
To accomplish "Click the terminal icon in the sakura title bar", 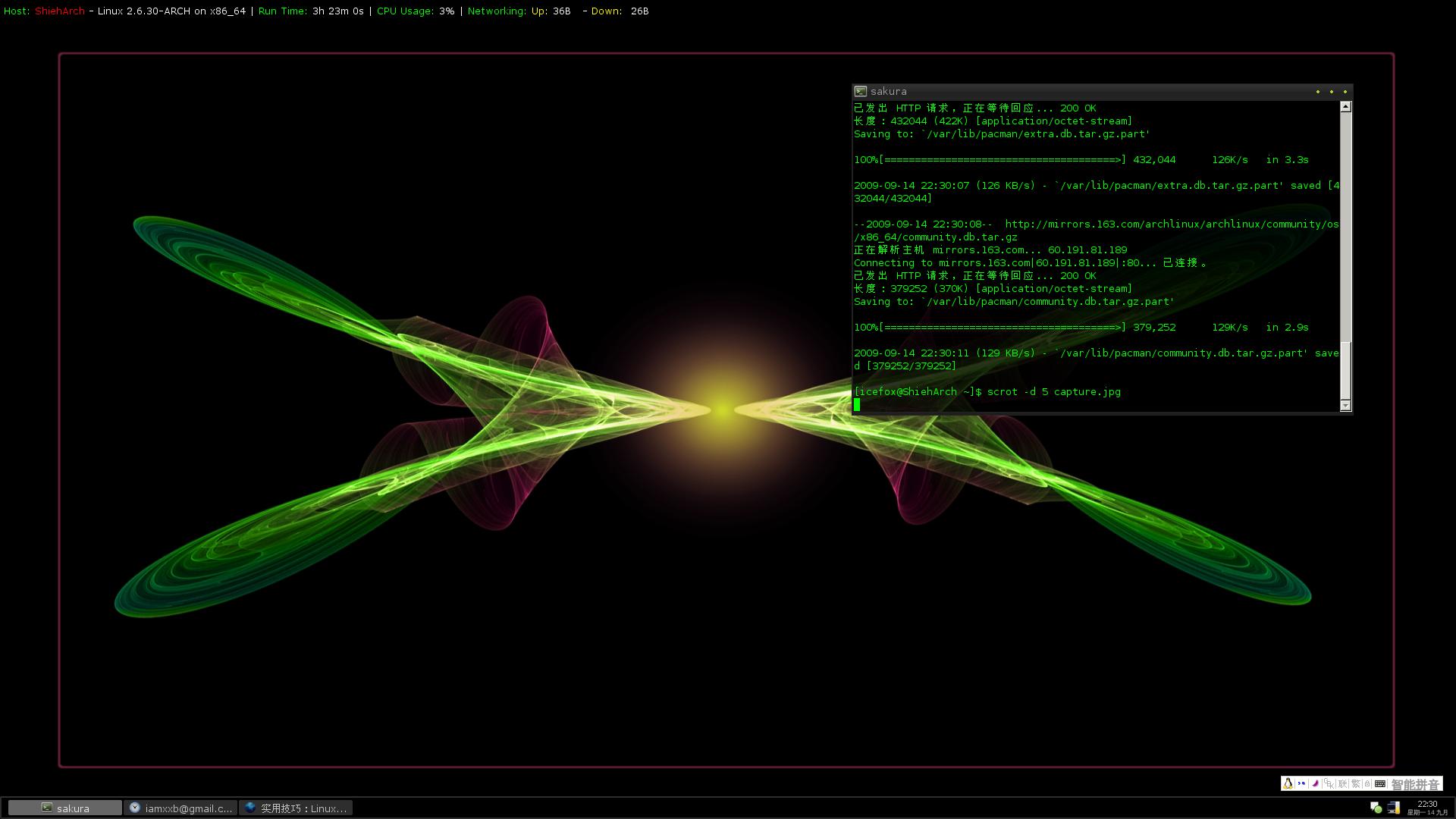I will (861, 91).
